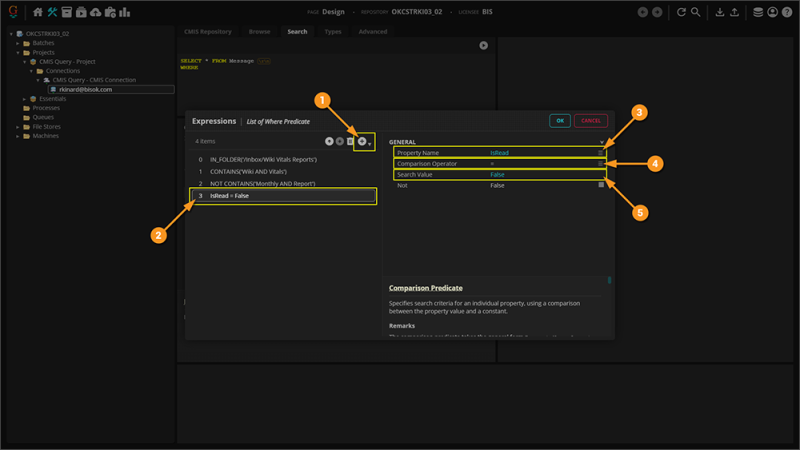Collapse the GENERAL property section

[601, 142]
